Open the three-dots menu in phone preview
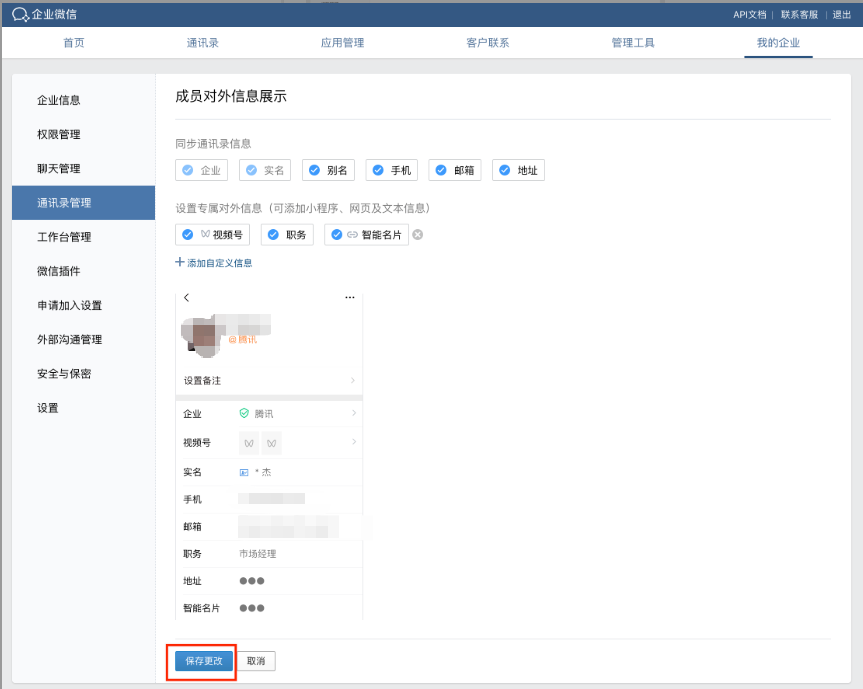 (349, 297)
